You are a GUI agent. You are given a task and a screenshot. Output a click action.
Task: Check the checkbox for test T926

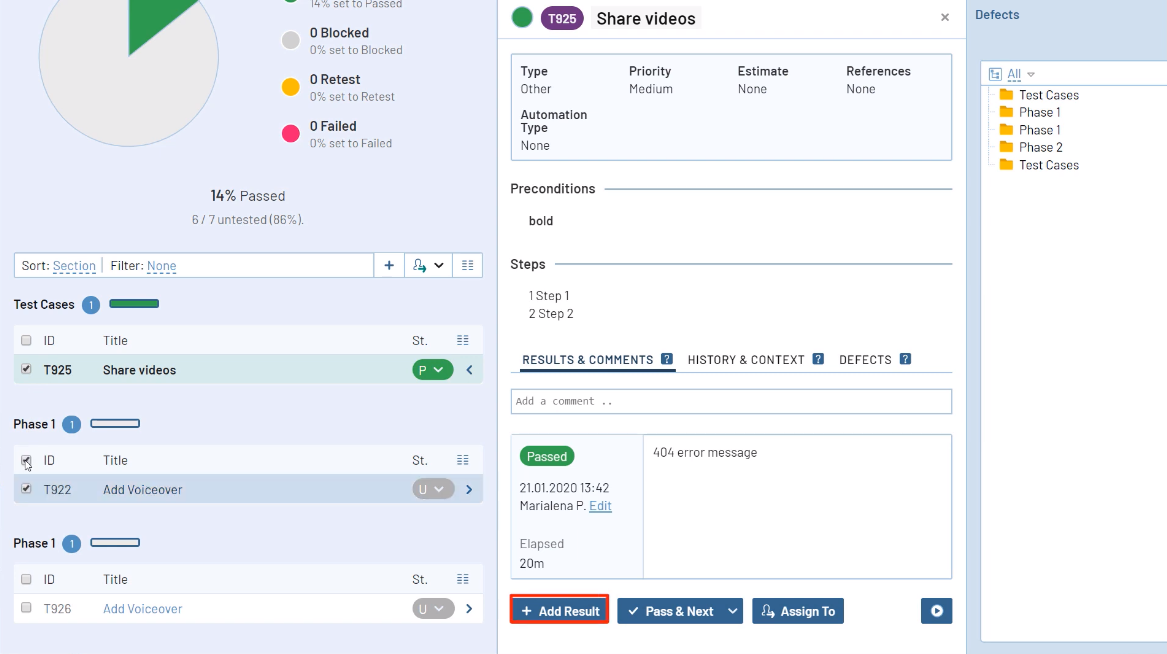26,608
